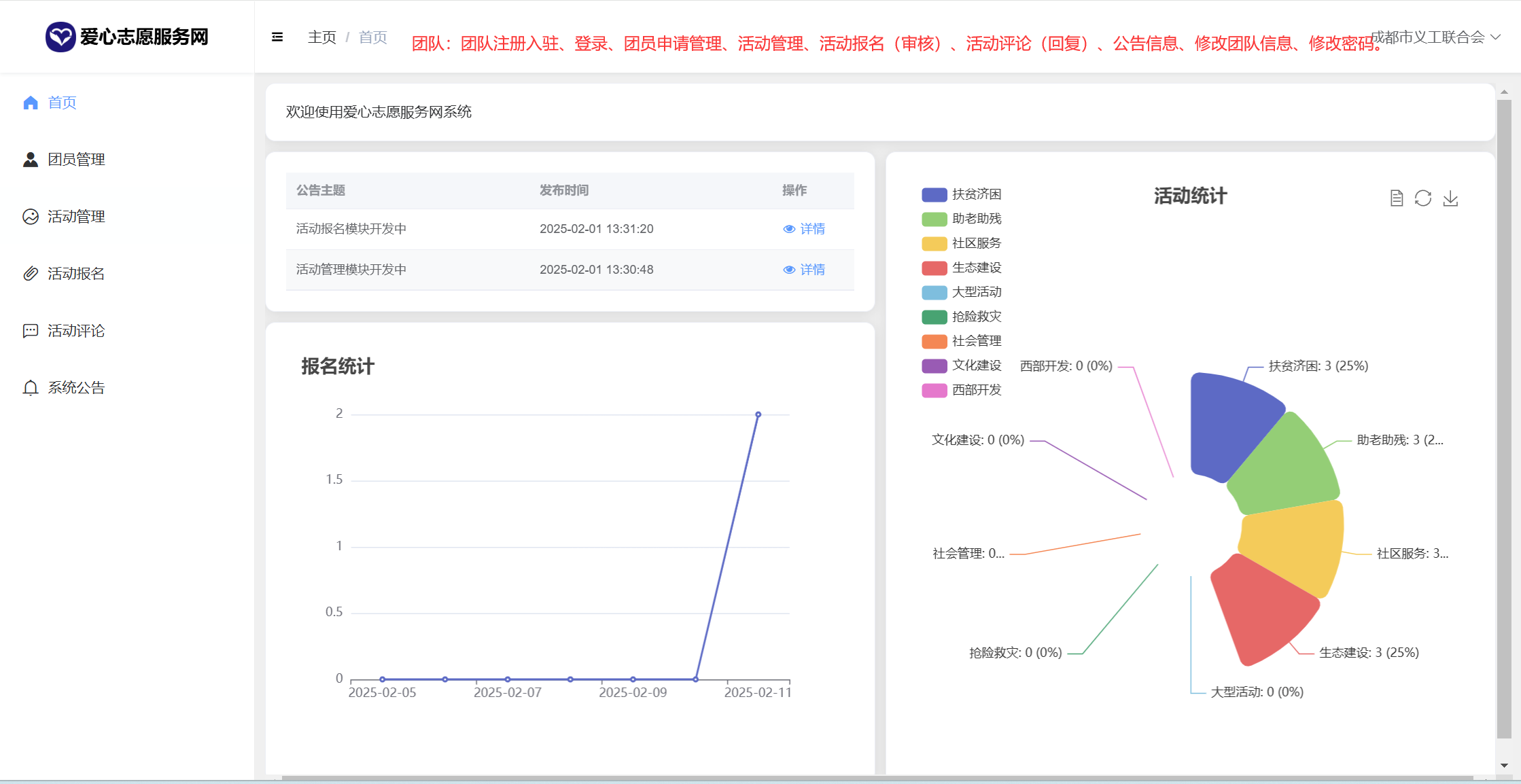1521x784 pixels.
Task: Click the 爱心志愿服务网 heart logo
Action: tap(60, 37)
